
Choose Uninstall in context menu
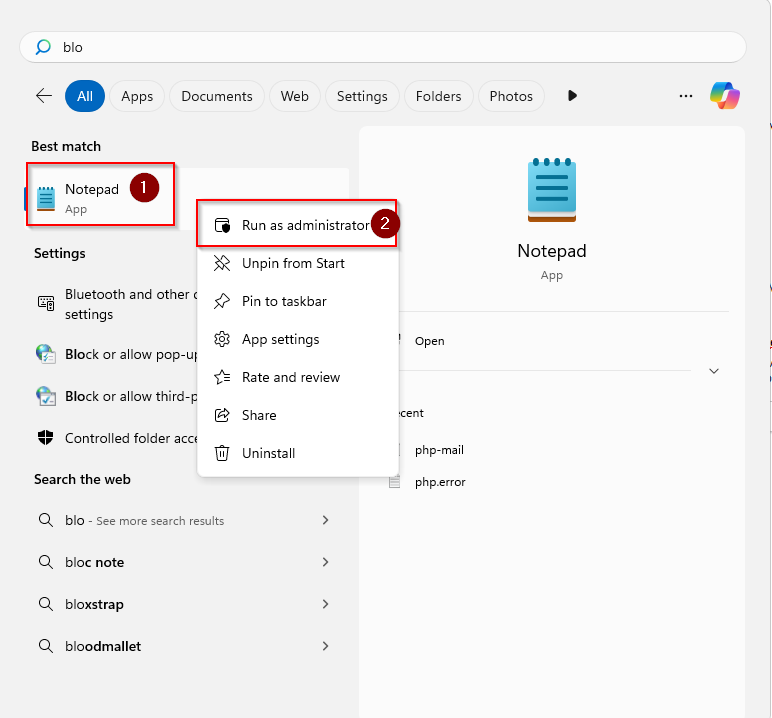tap(297, 453)
